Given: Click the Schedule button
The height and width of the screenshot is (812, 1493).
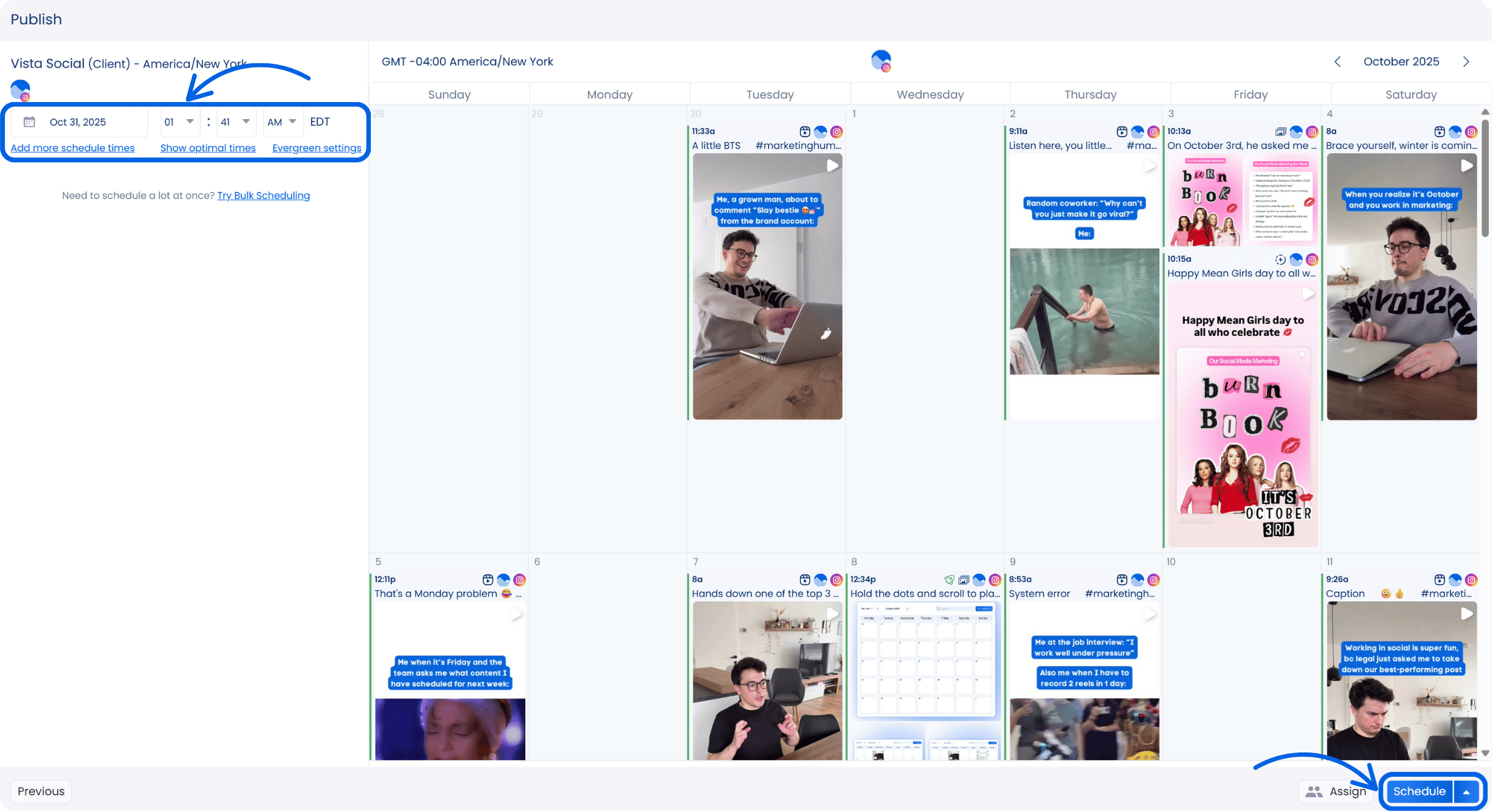Looking at the screenshot, I should pyautogui.click(x=1419, y=792).
